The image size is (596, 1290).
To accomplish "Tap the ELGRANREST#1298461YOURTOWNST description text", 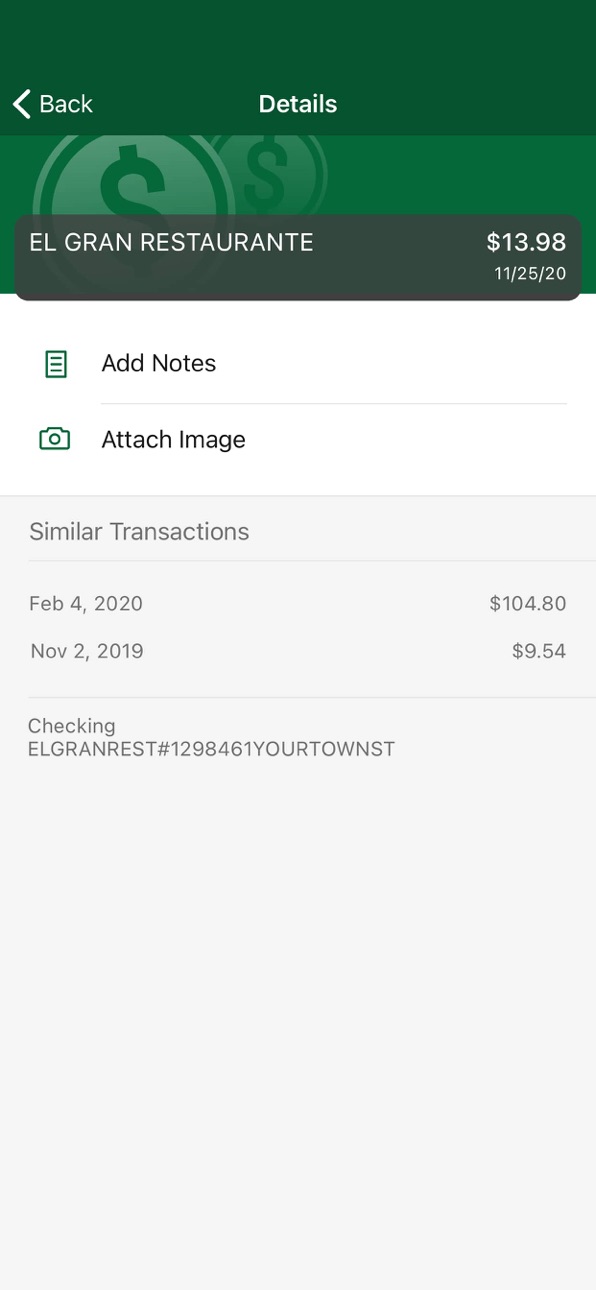I will click(212, 749).
